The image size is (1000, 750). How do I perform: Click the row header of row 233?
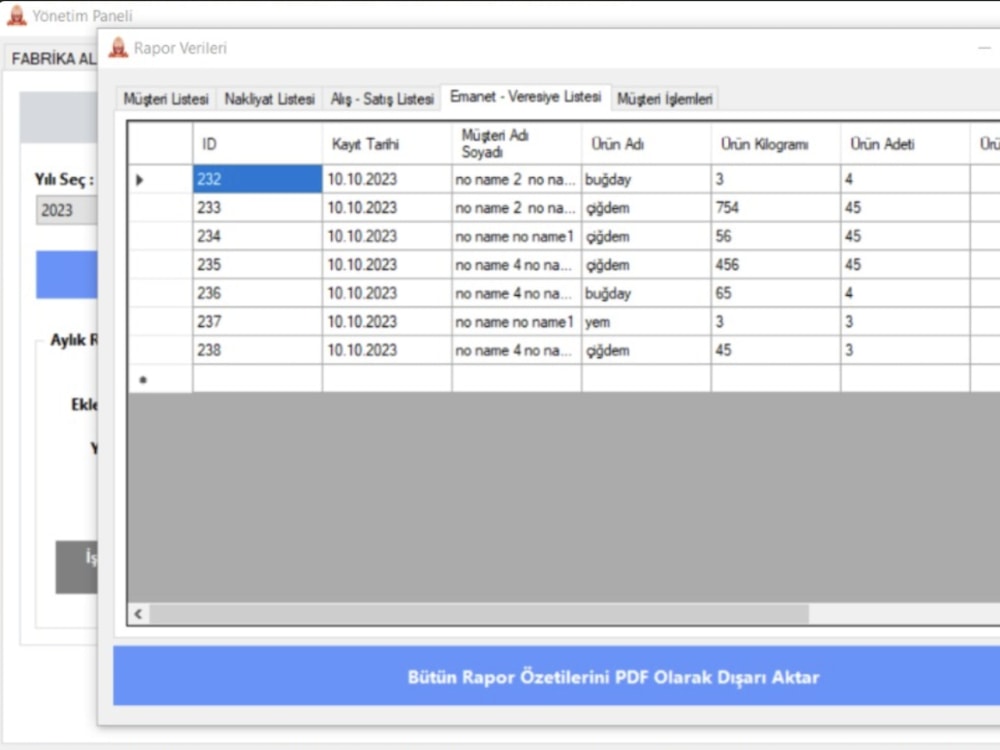click(x=160, y=208)
